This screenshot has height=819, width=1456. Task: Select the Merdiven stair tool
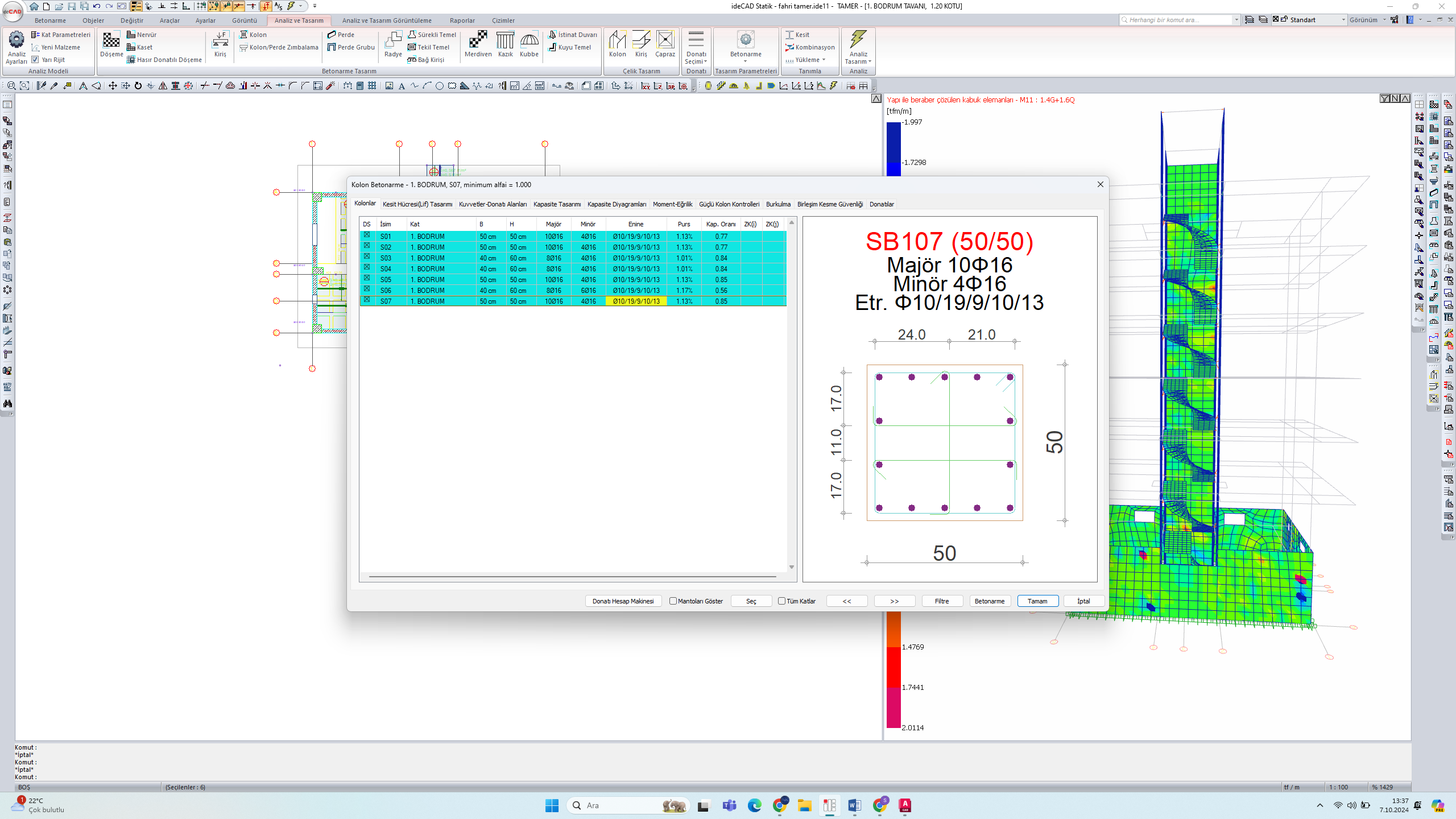point(478,44)
